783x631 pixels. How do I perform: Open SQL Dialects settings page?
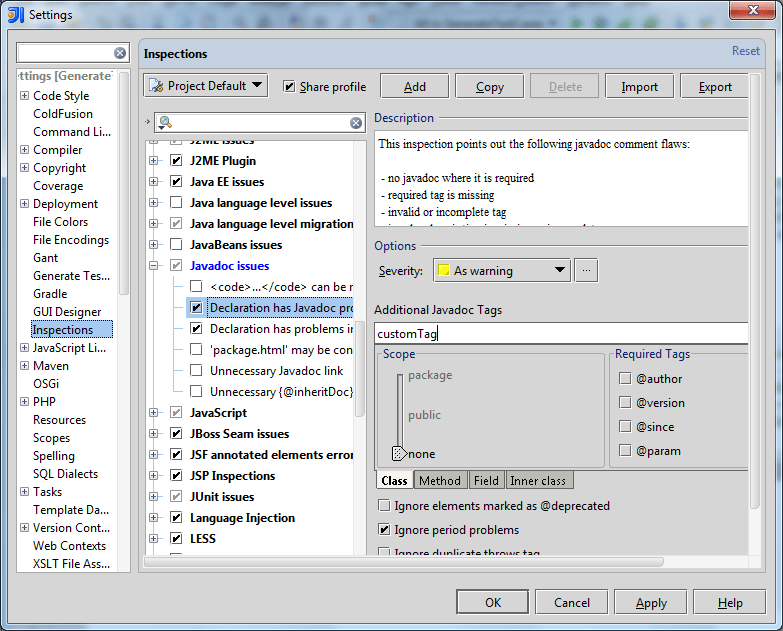click(65, 474)
